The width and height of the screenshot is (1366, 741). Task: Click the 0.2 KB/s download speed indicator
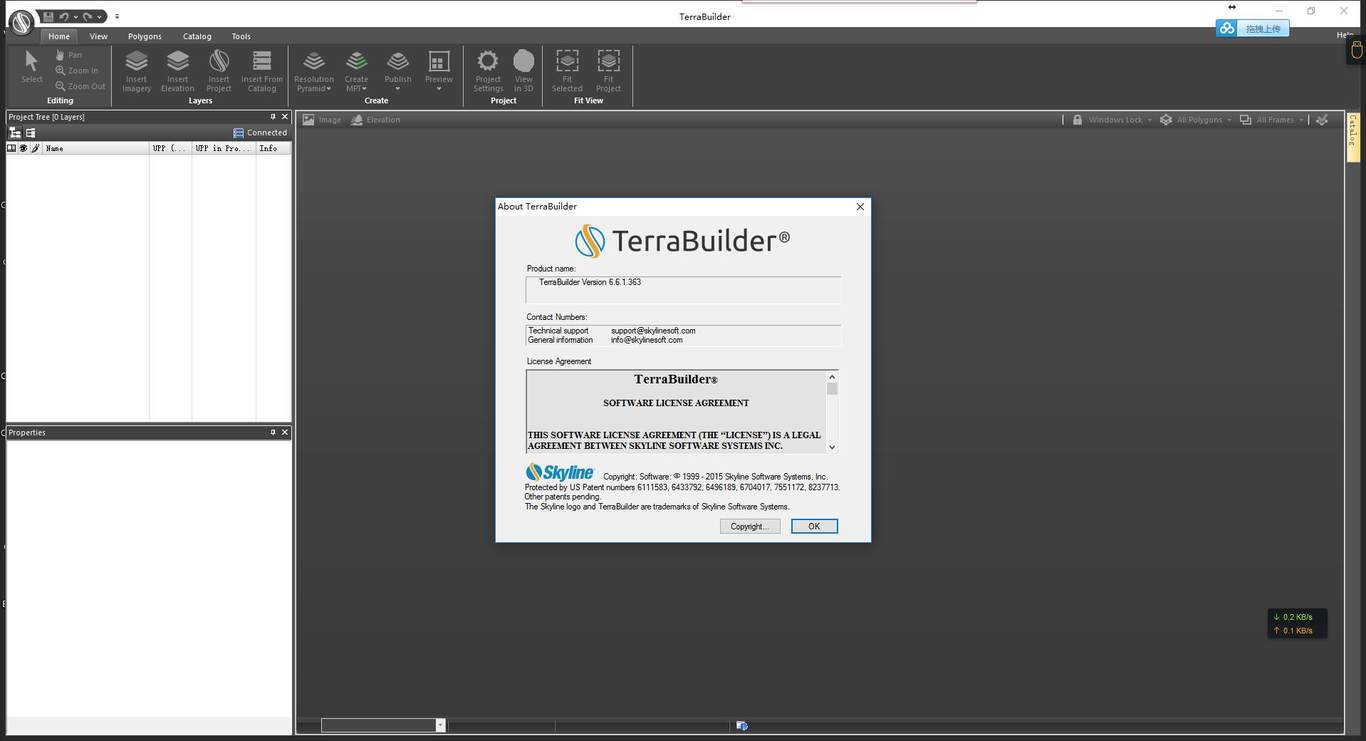1293,617
